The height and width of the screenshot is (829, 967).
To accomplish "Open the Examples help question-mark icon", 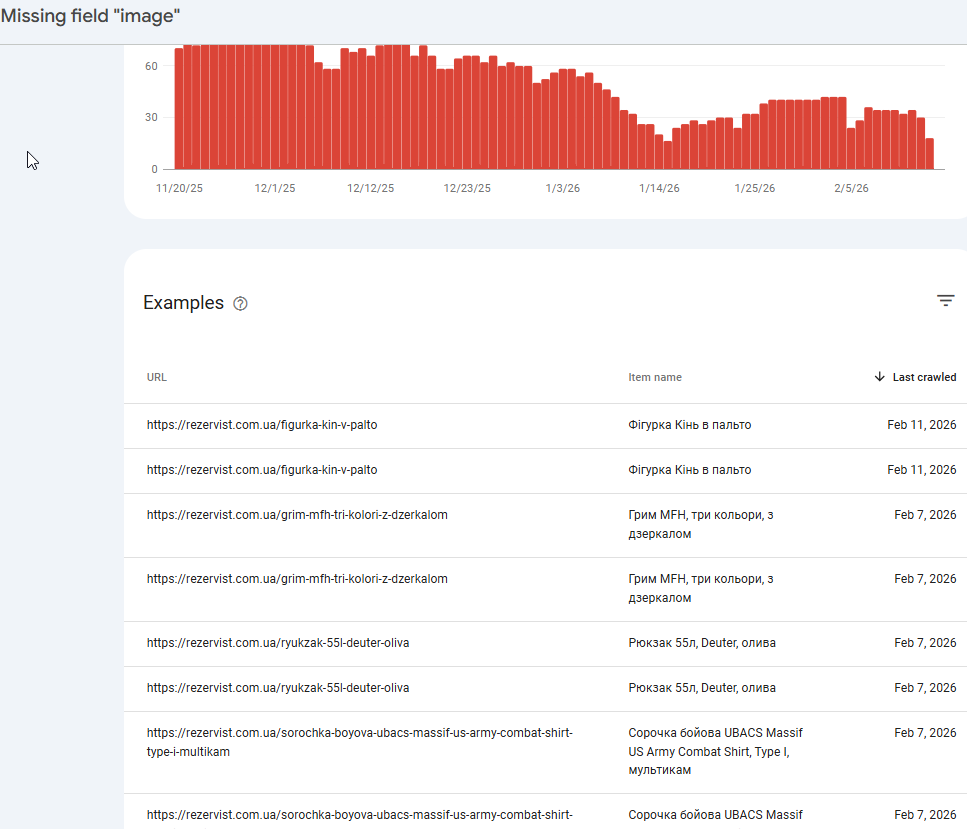I will pos(240,303).
